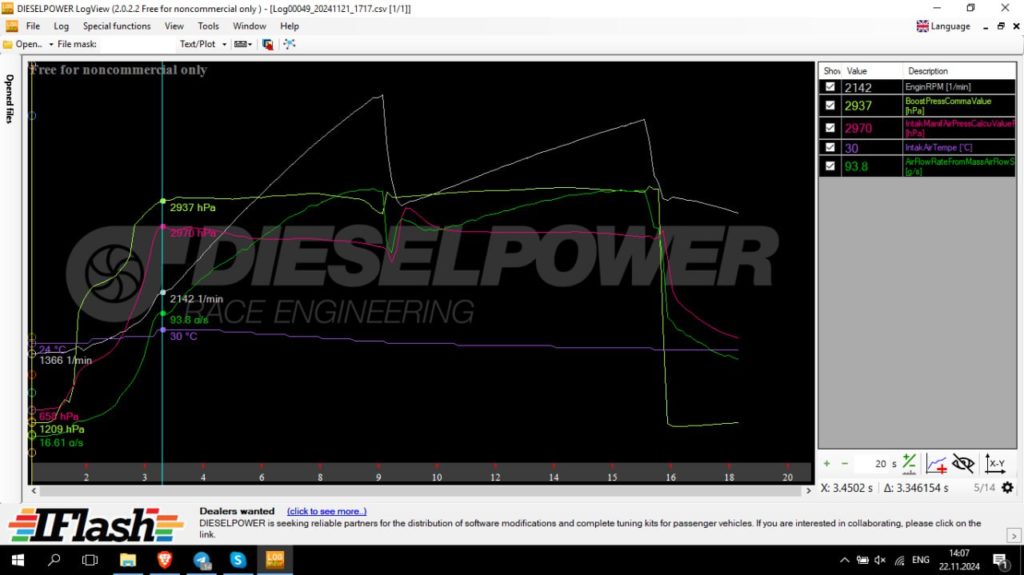Image resolution: width=1024 pixels, height=575 pixels.
Task: Click the 2142 EnginRPM value cell
Action: pyautogui.click(x=871, y=87)
